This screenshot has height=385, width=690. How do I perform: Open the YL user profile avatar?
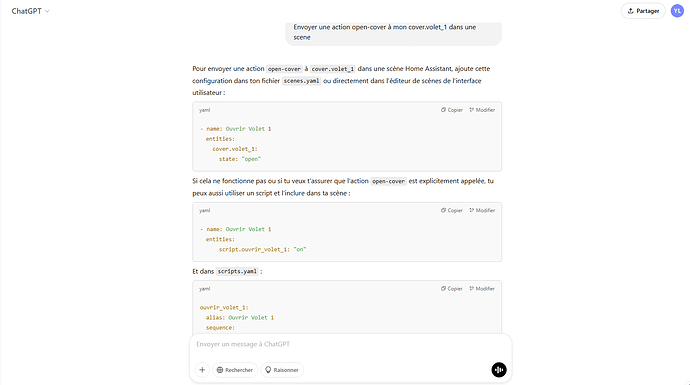(x=677, y=11)
